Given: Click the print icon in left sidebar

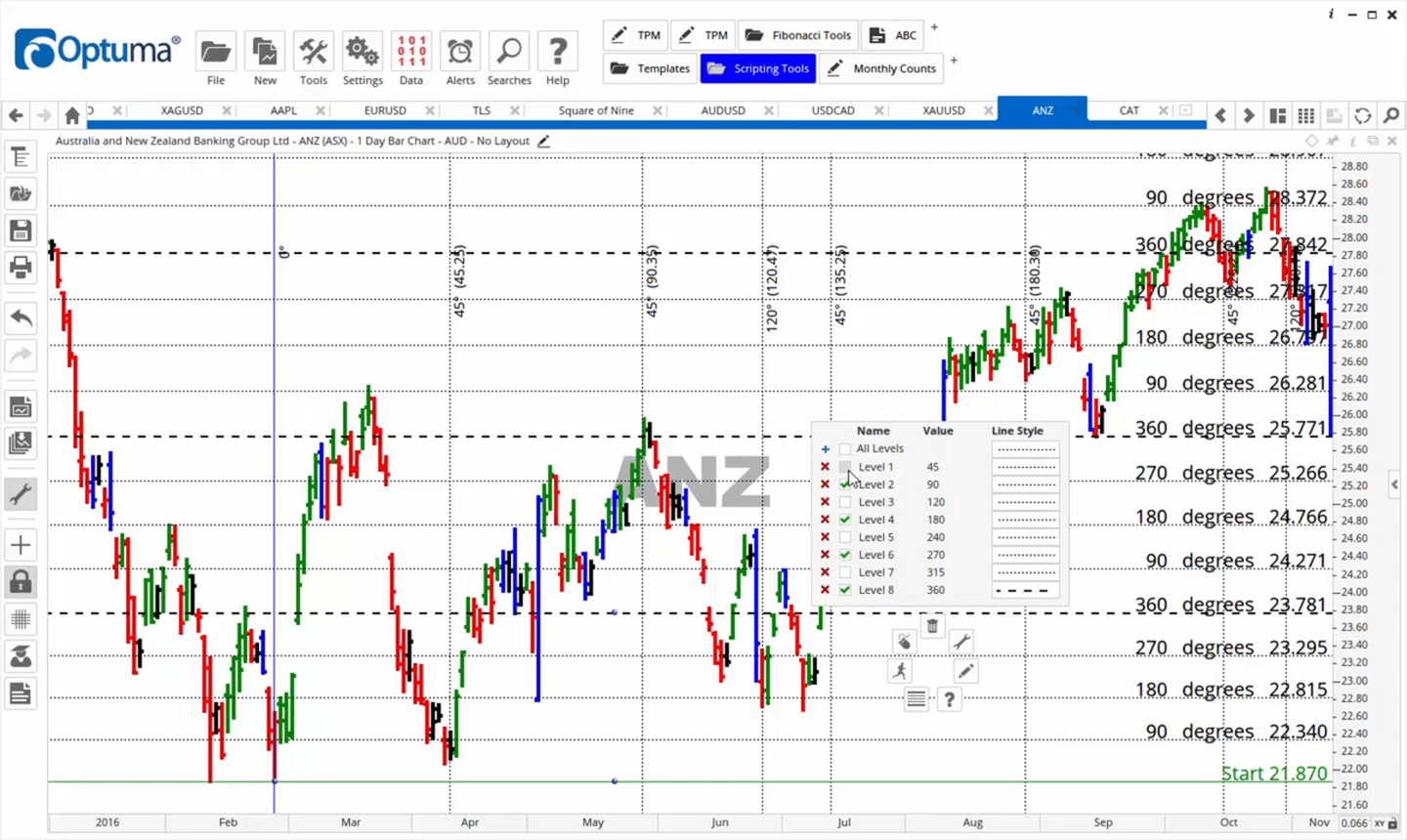Looking at the screenshot, I should [21, 268].
